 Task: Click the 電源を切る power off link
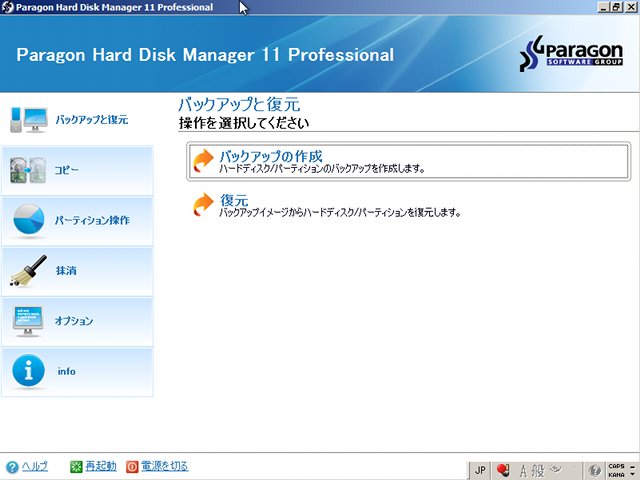[x=164, y=466]
